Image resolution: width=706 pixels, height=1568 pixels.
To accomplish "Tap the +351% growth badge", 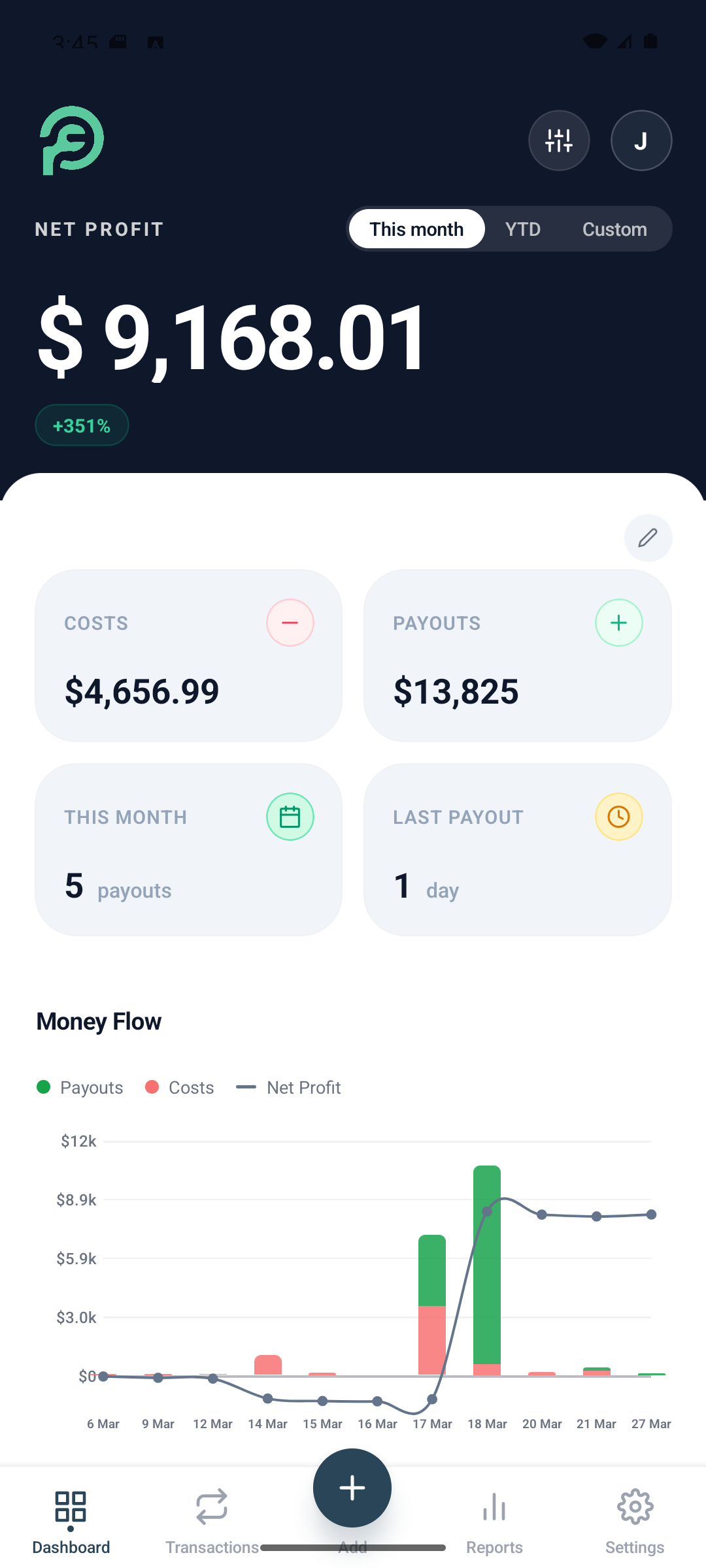I will point(81,425).
